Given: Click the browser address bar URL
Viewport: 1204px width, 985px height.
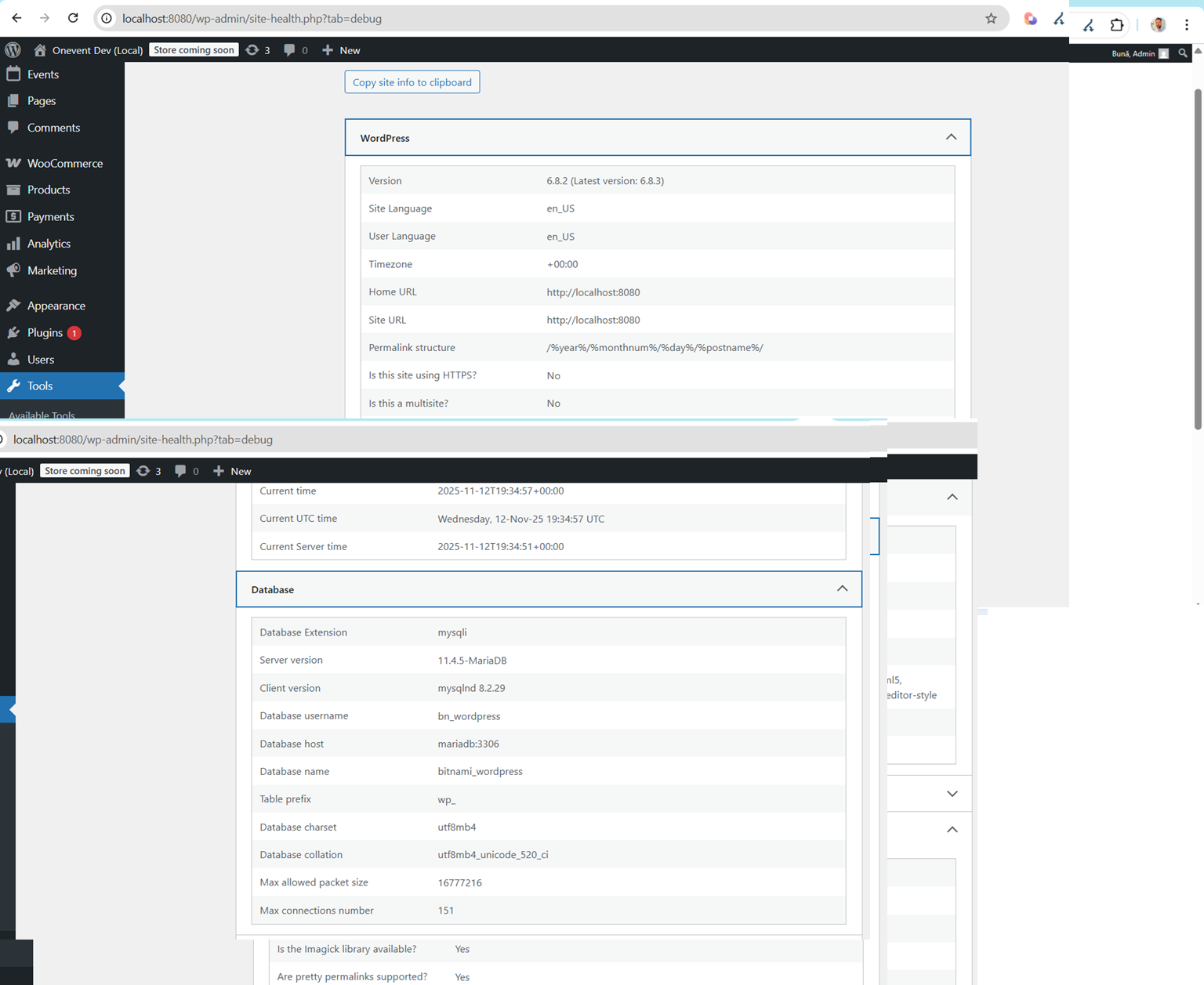Looking at the screenshot, I should pos(252,18).
